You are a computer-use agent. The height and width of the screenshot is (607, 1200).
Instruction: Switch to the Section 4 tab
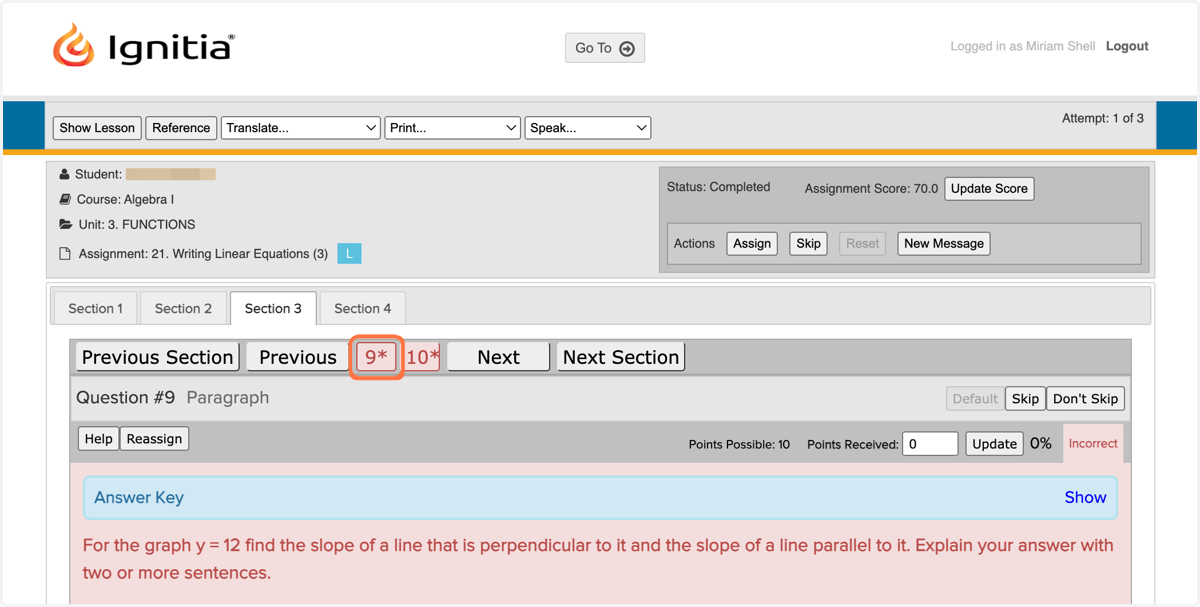(363, 308)
